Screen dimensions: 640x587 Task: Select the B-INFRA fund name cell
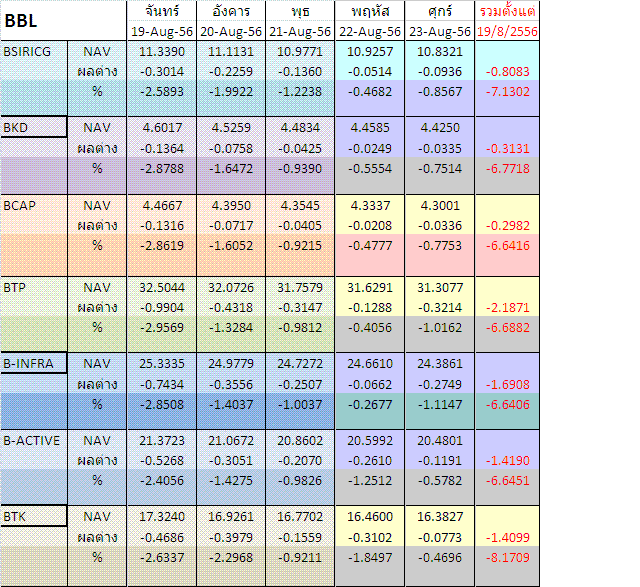pyautogui.click(x=34, y=363)
